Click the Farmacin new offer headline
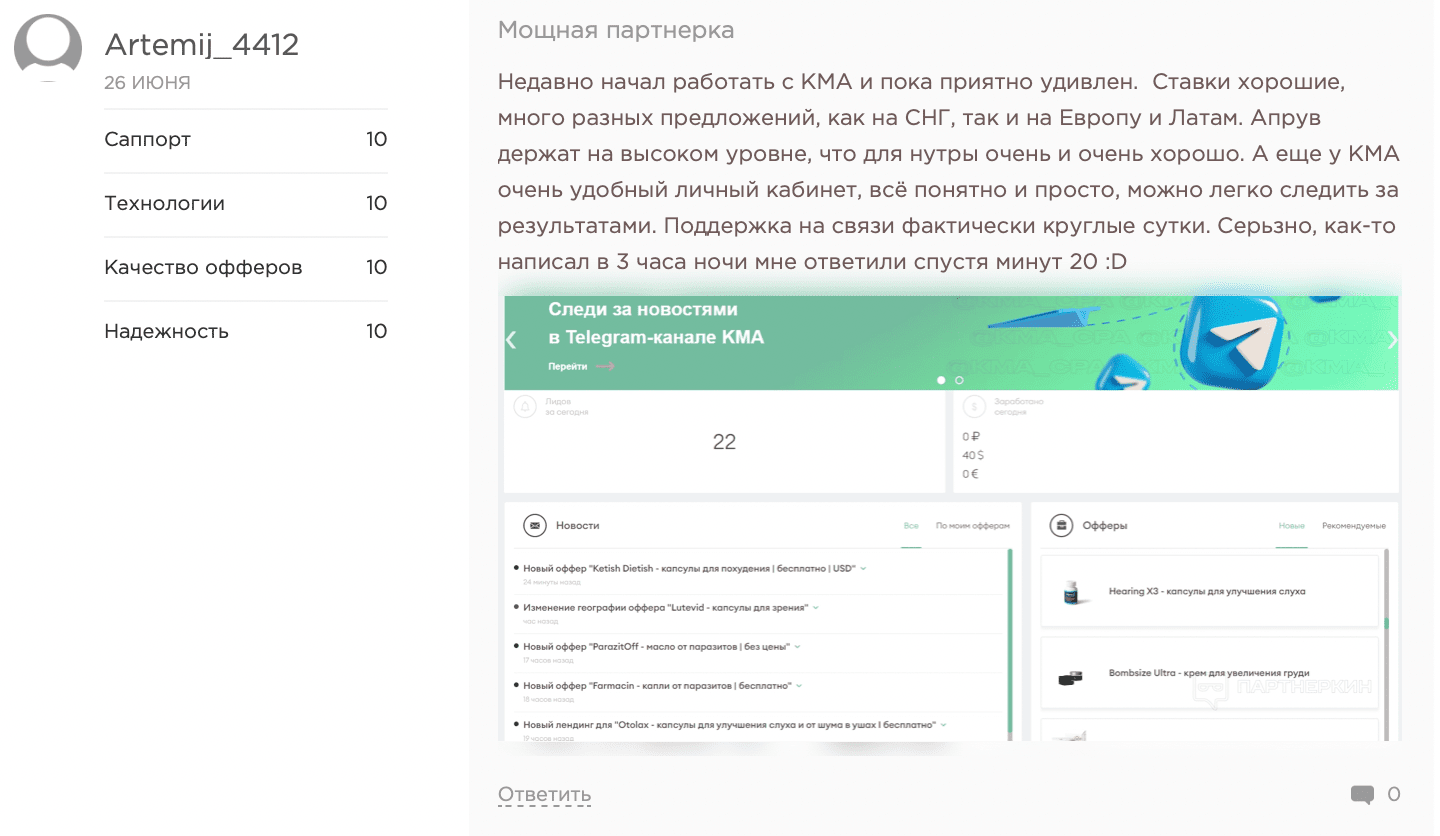 click(x=658, y=685)
